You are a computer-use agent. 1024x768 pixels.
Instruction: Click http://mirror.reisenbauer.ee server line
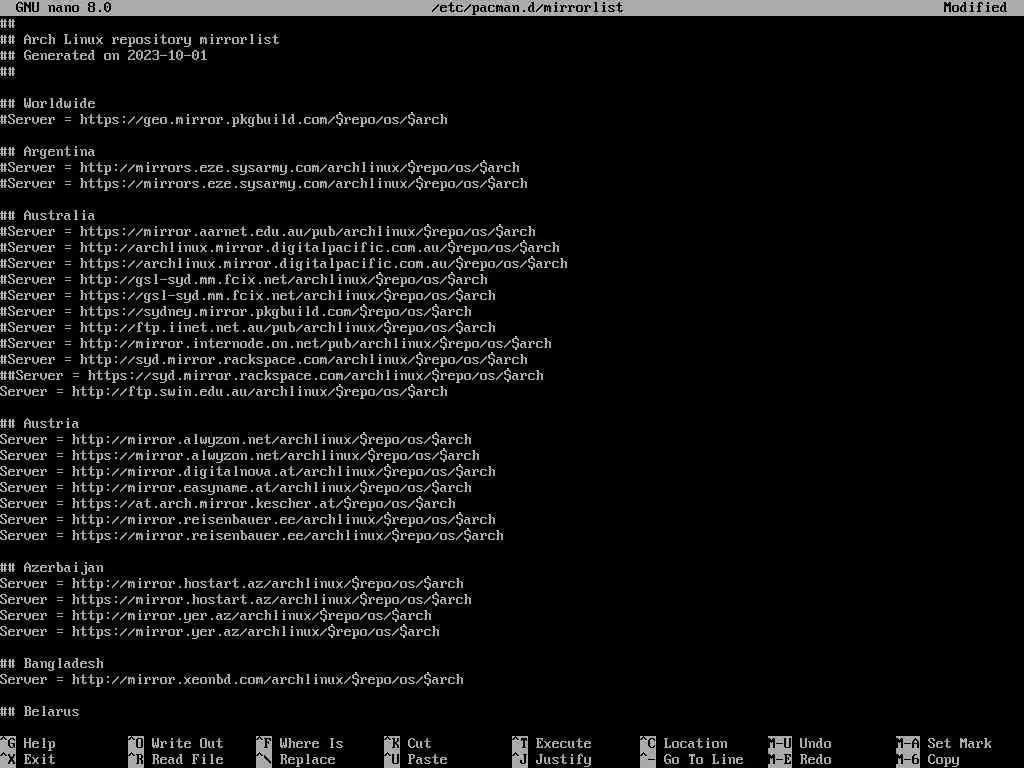coord(248,519)
